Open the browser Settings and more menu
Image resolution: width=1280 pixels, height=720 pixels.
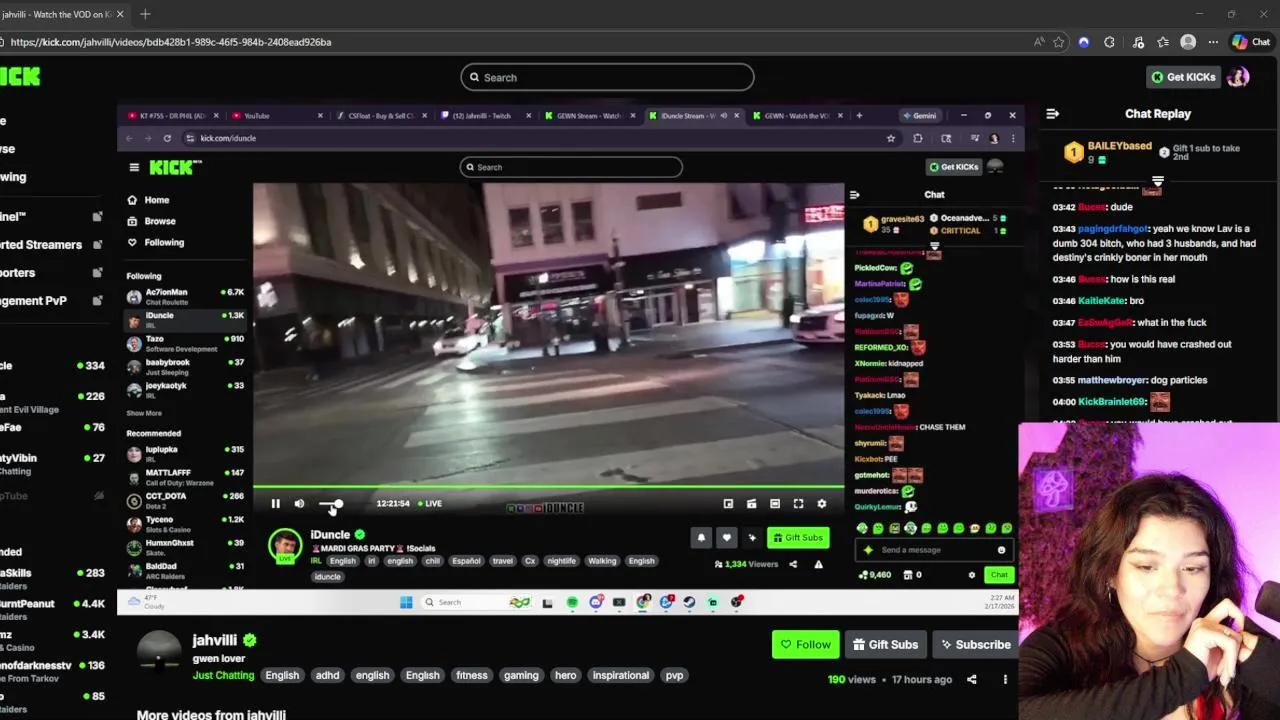click(x=1213, y=42)
